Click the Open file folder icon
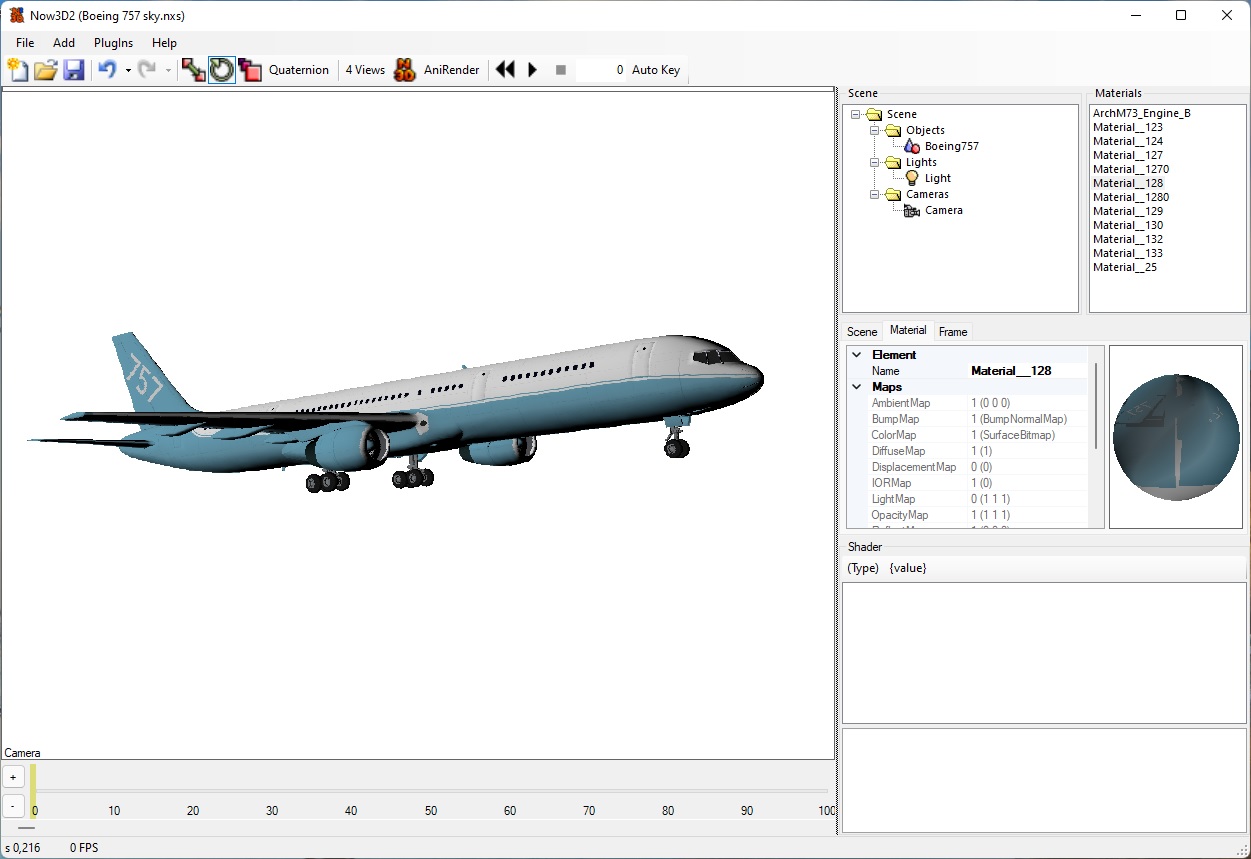1251x859 pixels. point(46,70)
